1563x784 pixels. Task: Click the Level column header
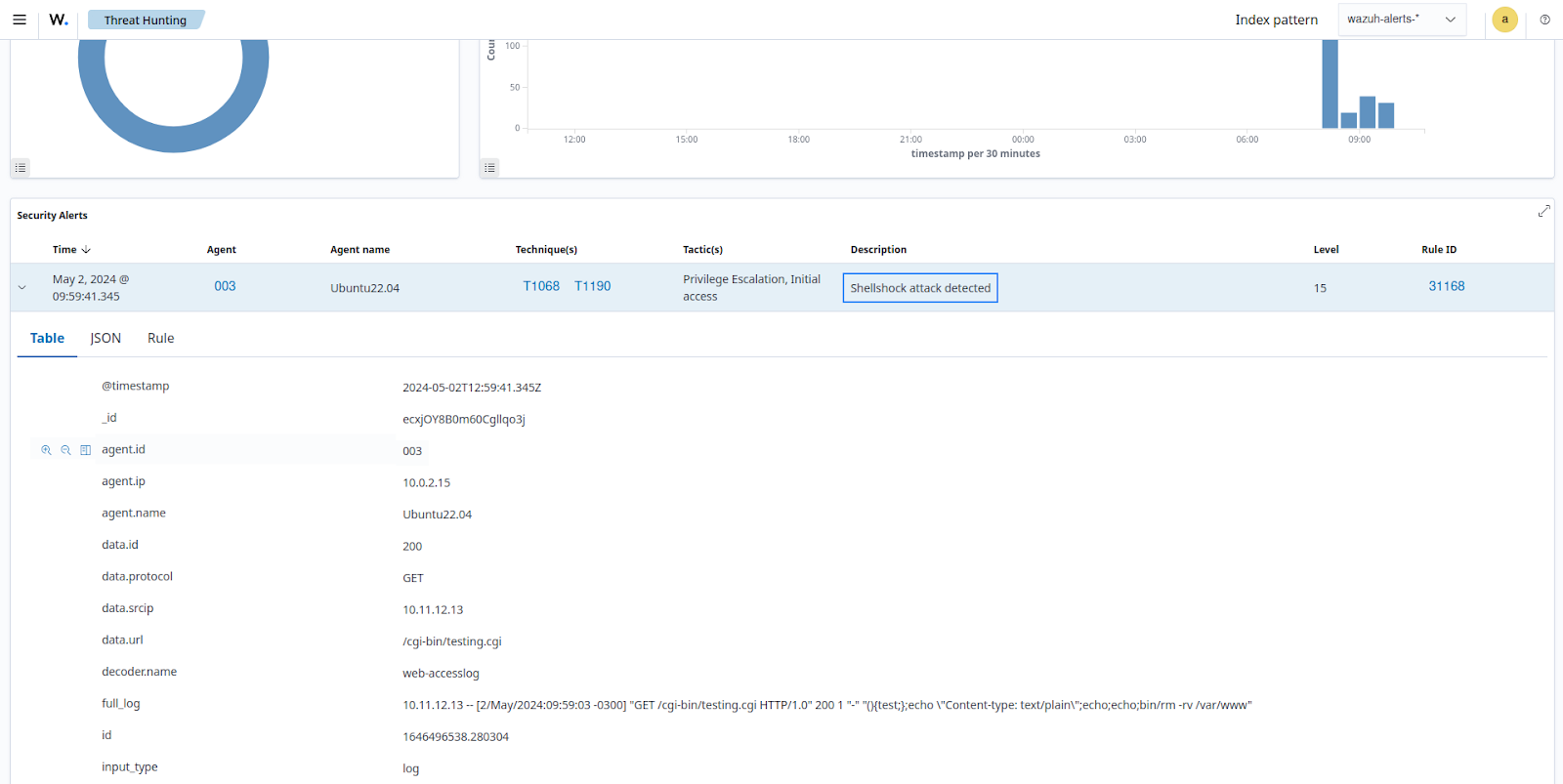1326,250
